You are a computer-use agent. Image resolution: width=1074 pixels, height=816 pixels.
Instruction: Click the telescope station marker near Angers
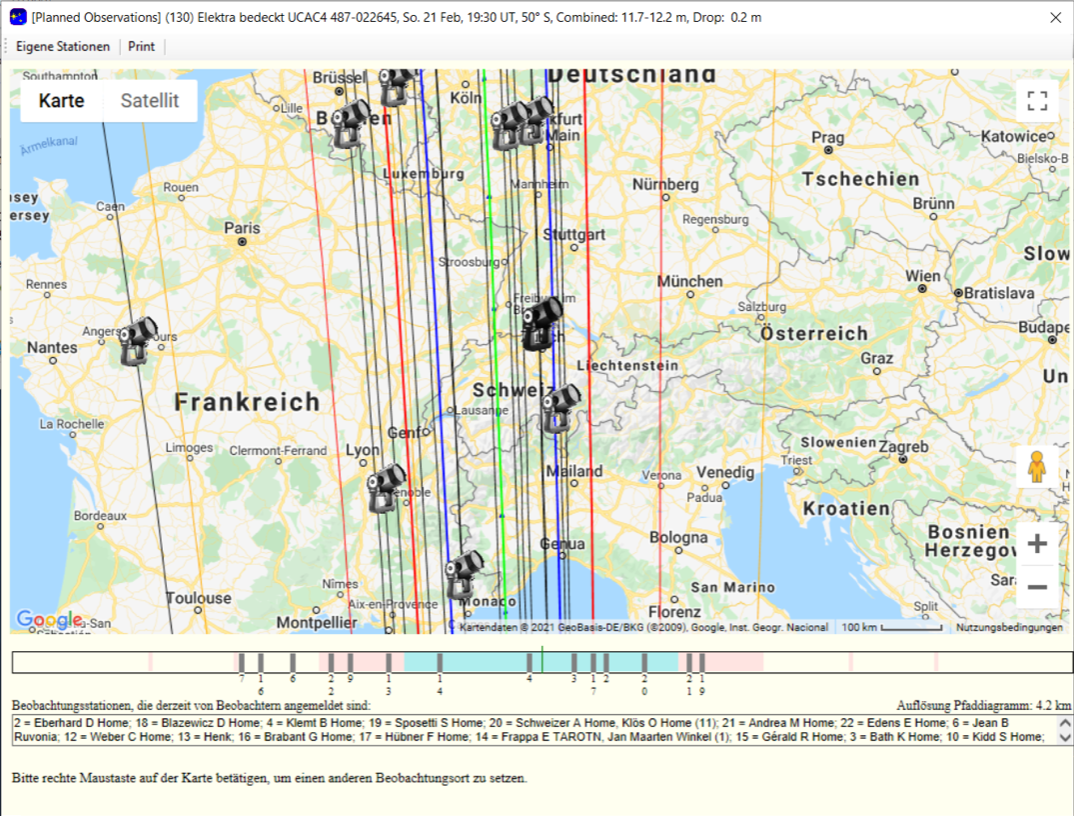137,341
